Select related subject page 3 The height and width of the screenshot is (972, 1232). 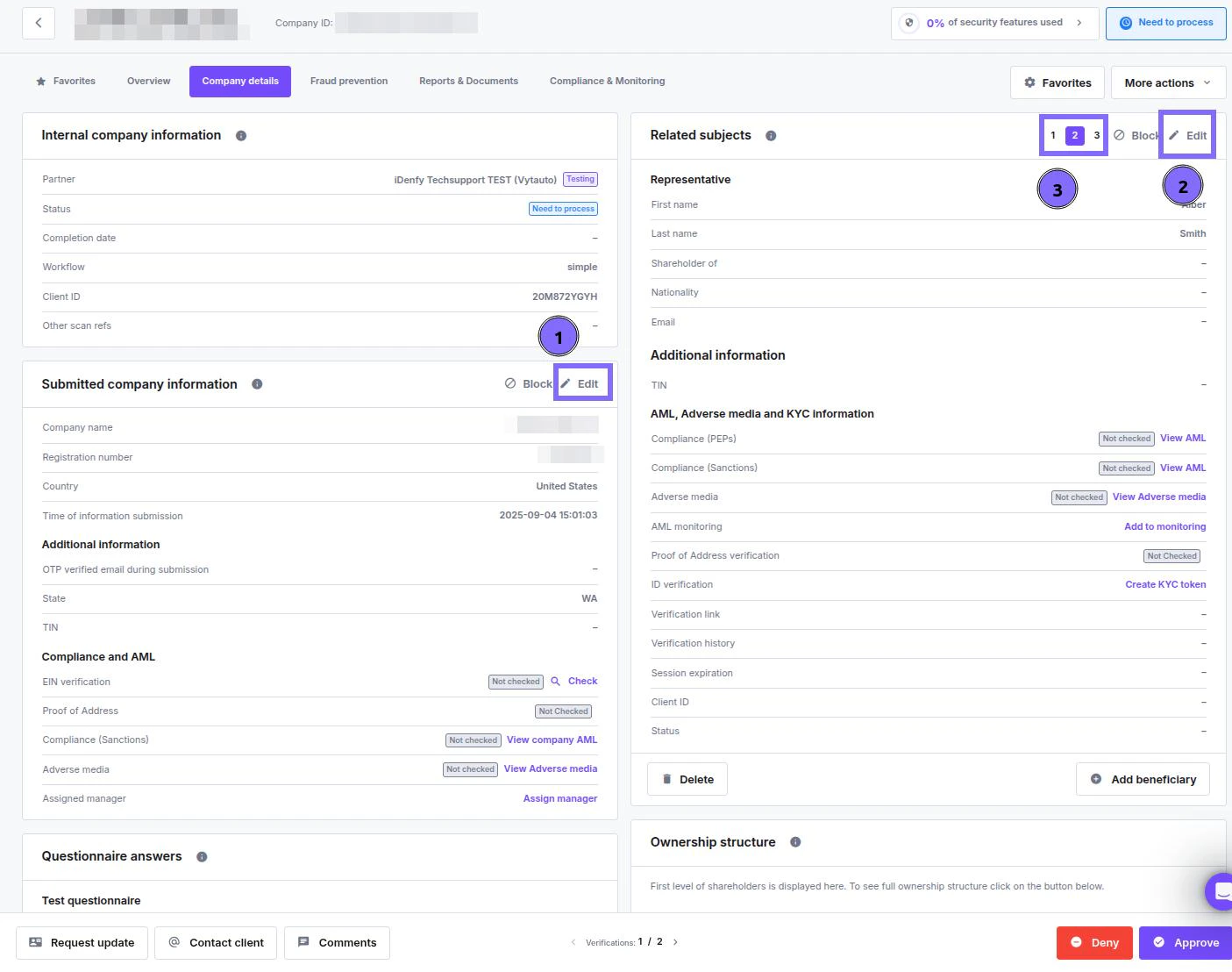pos(1096,136)
